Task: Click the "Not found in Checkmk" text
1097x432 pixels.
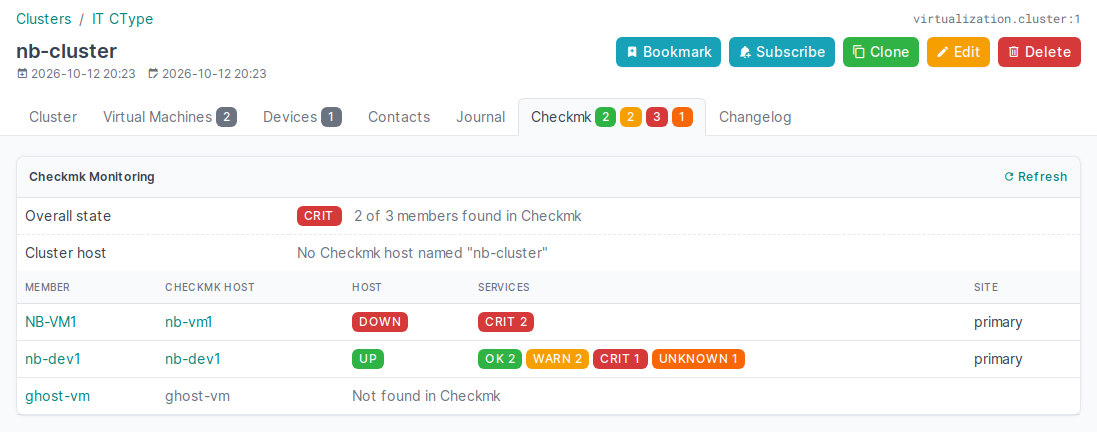Action: click(x=426, y=396)
